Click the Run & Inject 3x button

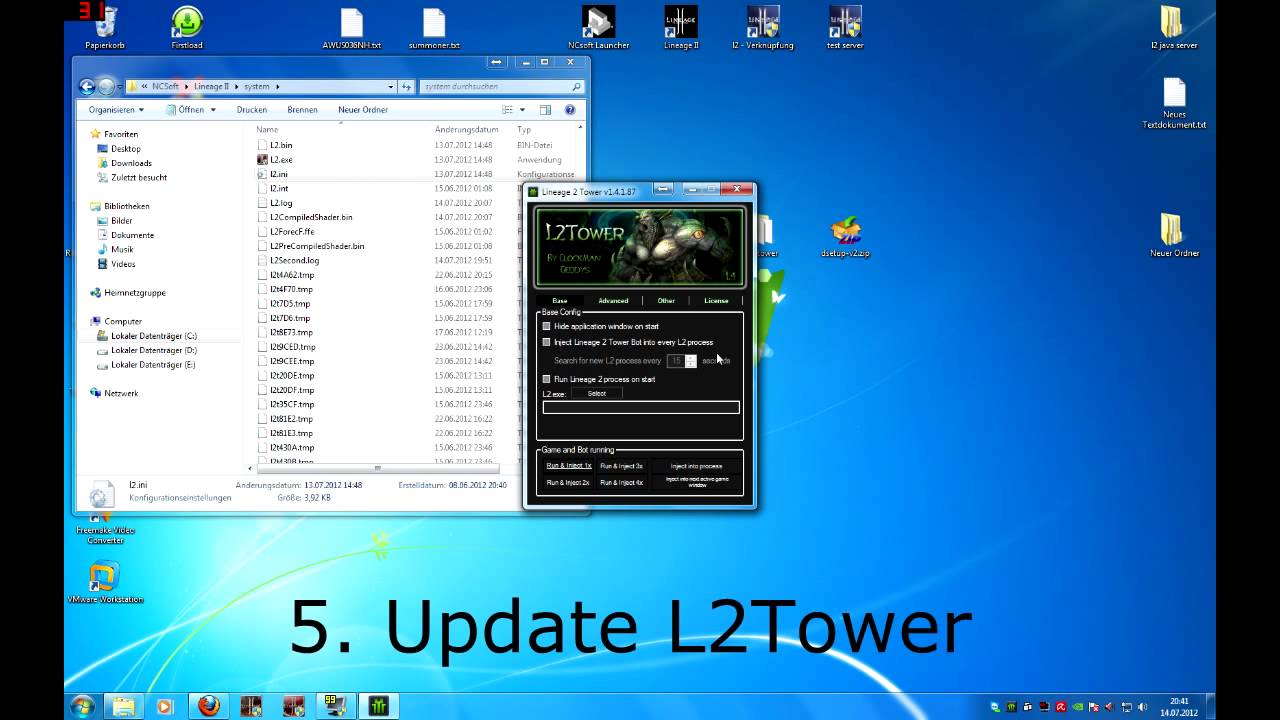[622, 466]
